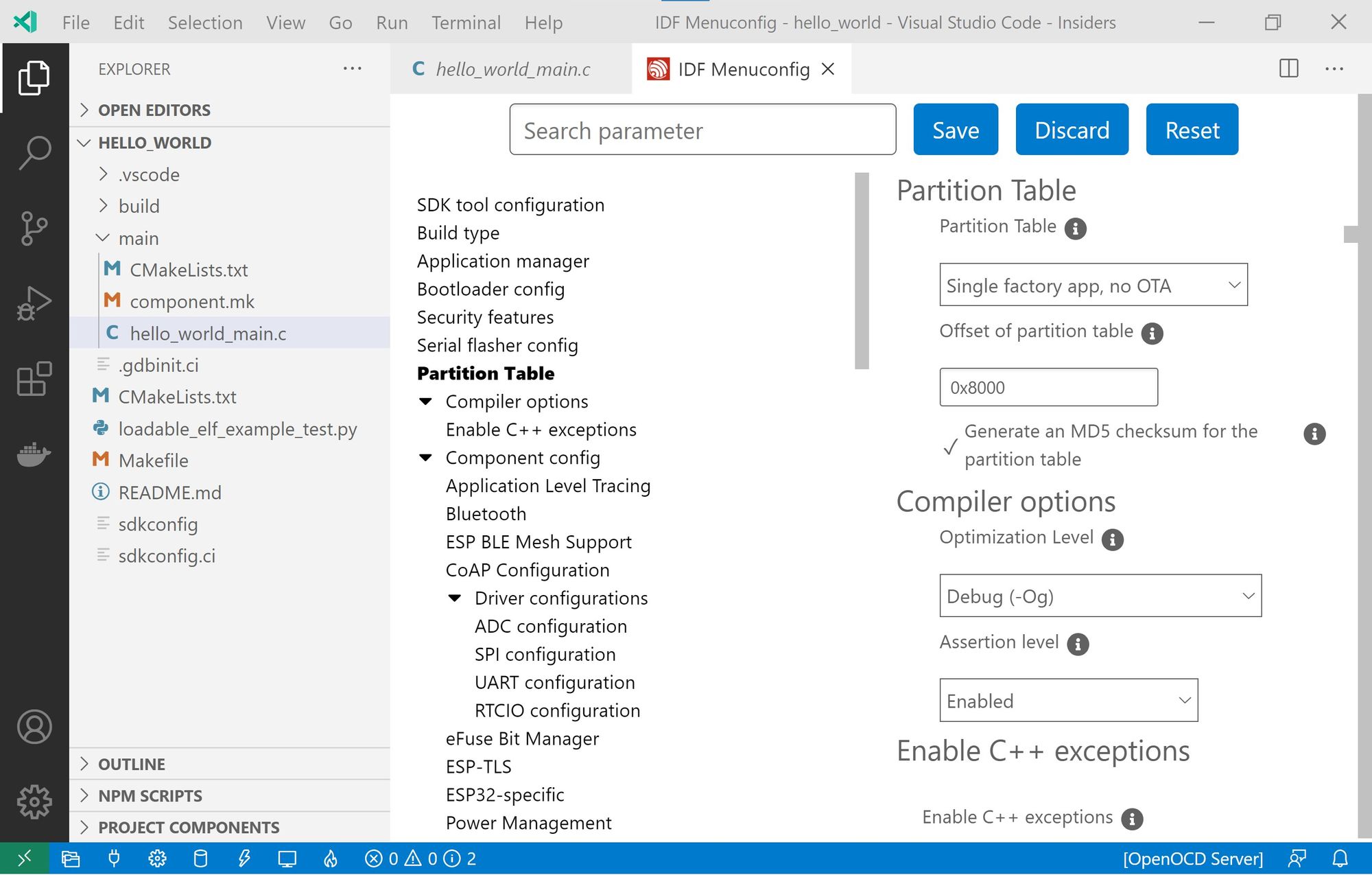
Task: Open notifications bell in status bar
Action: [1340, 859]
